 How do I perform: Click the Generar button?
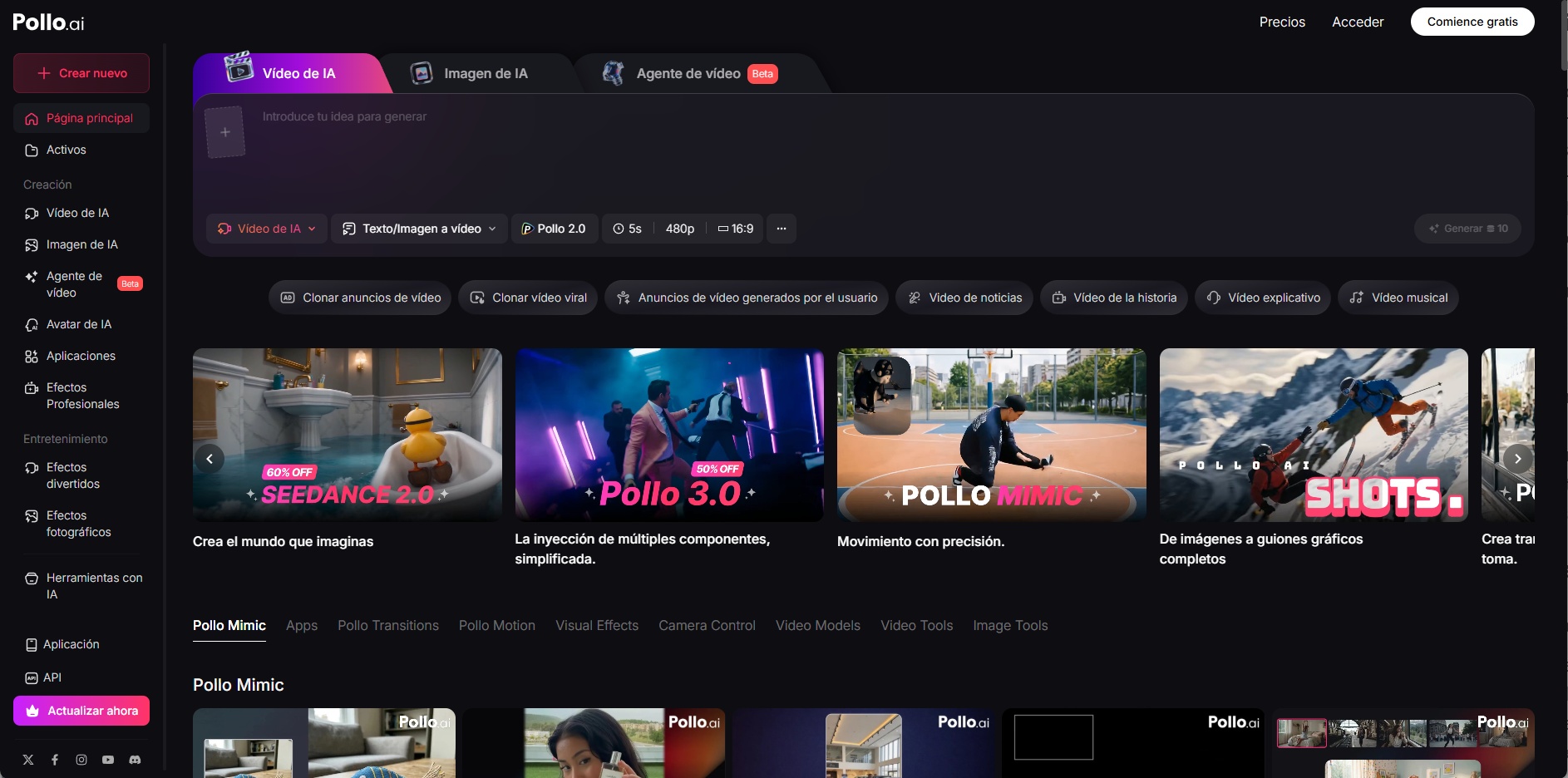[x=1467, y=229]
